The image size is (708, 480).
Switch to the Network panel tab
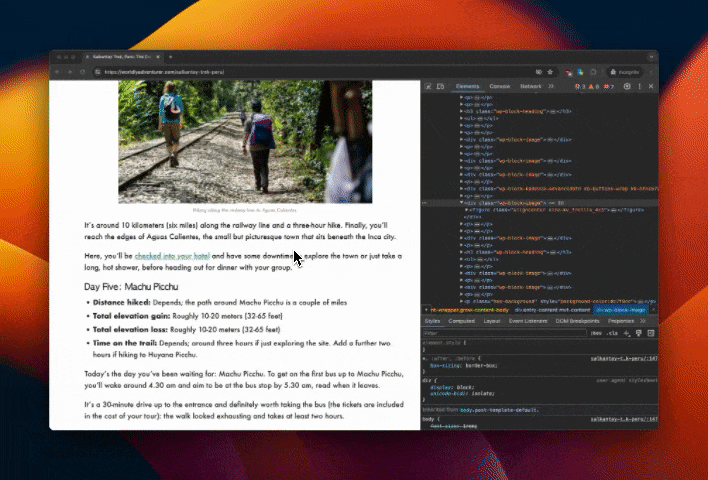(x=531, y=86)
